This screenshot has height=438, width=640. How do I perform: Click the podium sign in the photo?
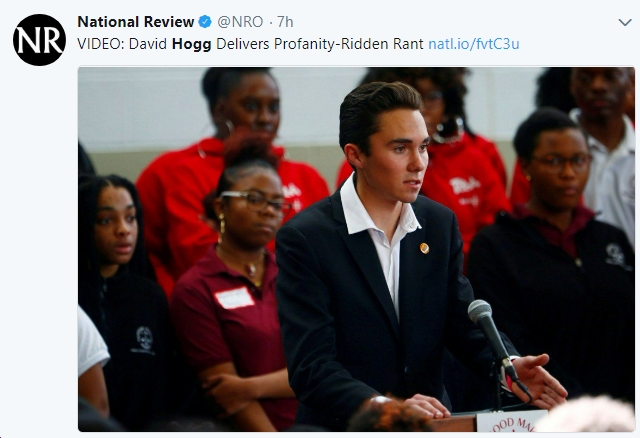point(510,422)
